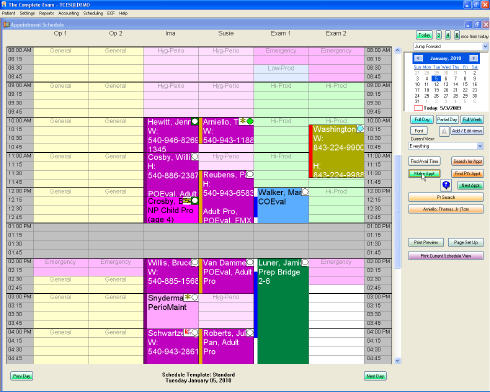Select Walker COEval appointment in Exam 1

point(282,205)
